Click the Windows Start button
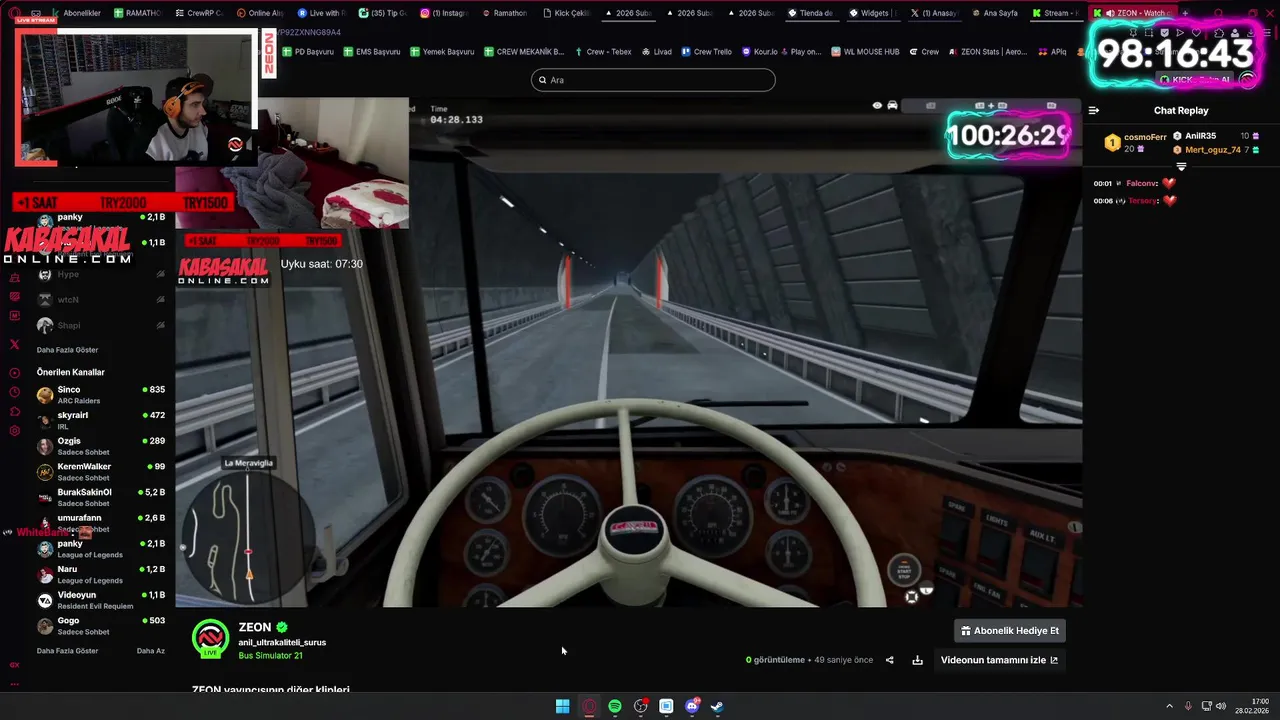 pos(563,706)
